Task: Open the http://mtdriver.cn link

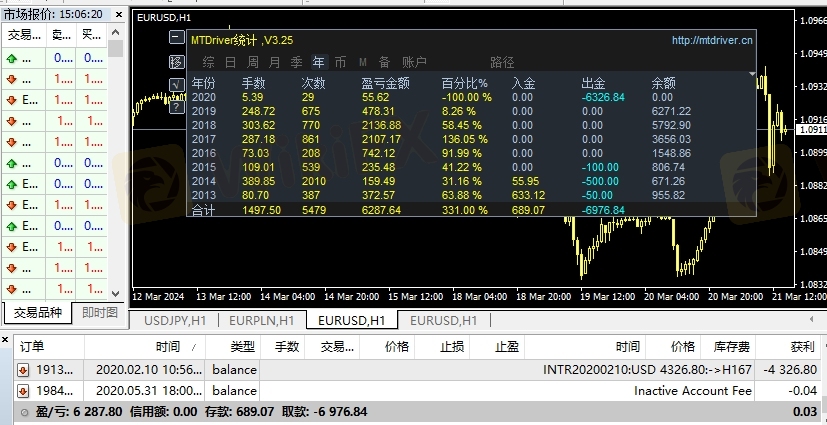Action: pyautogui.click(x=712, y=40)
